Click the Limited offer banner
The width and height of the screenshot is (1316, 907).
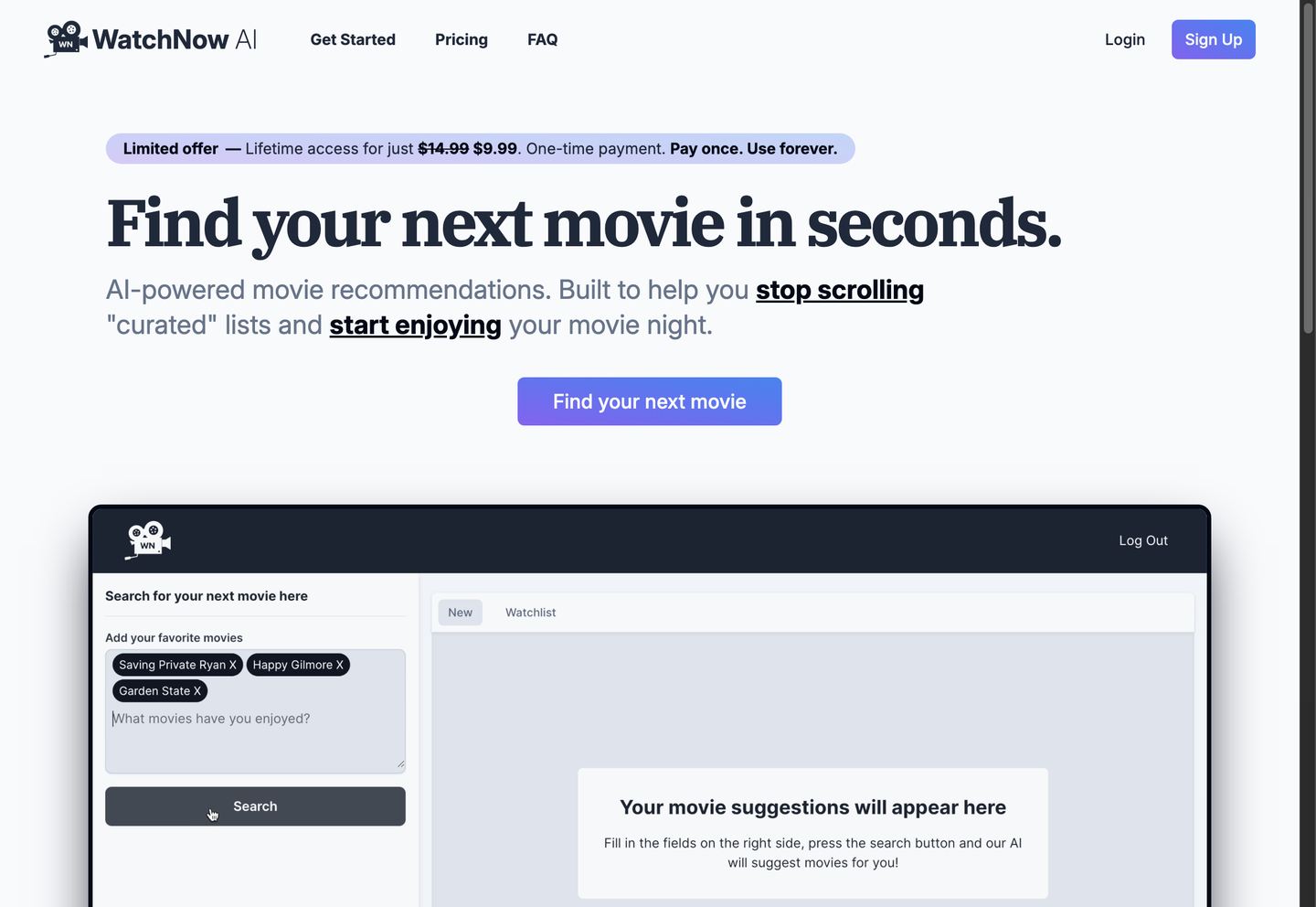[481, 149]
